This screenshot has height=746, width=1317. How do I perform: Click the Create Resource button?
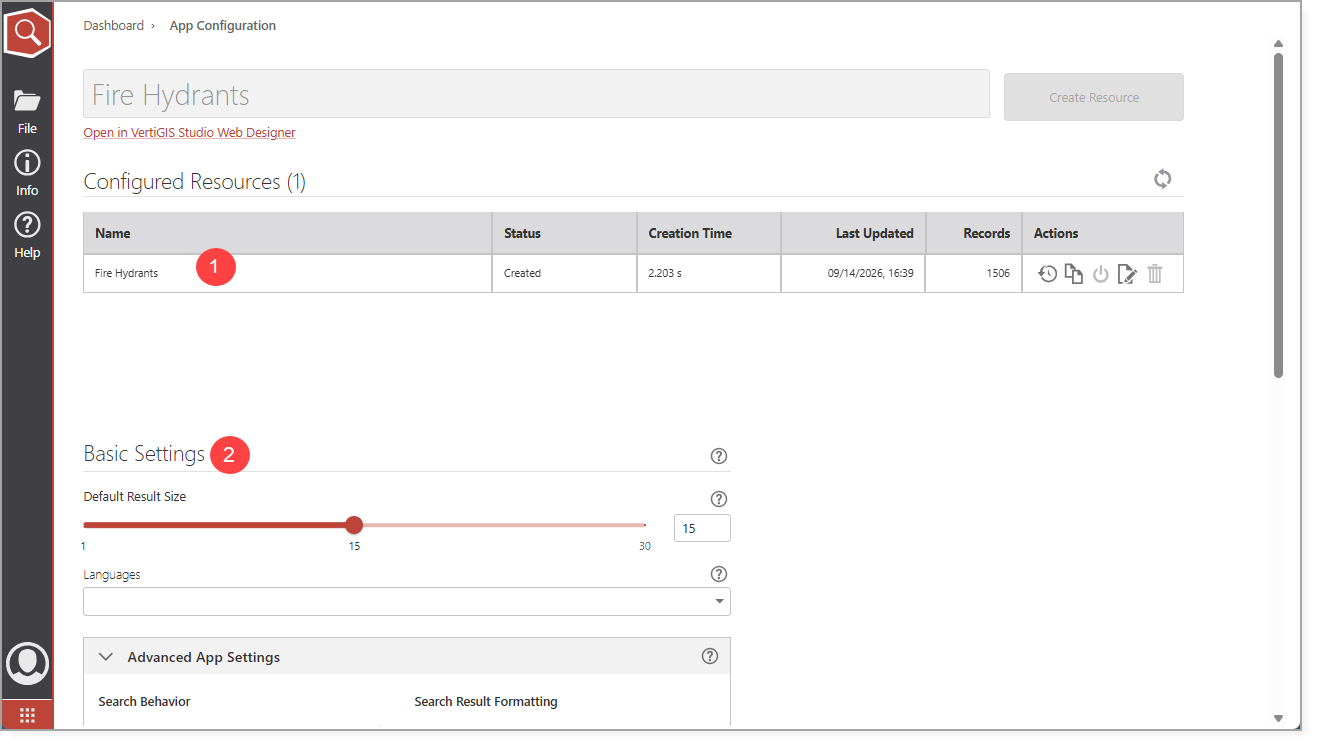pos(1094,97)
